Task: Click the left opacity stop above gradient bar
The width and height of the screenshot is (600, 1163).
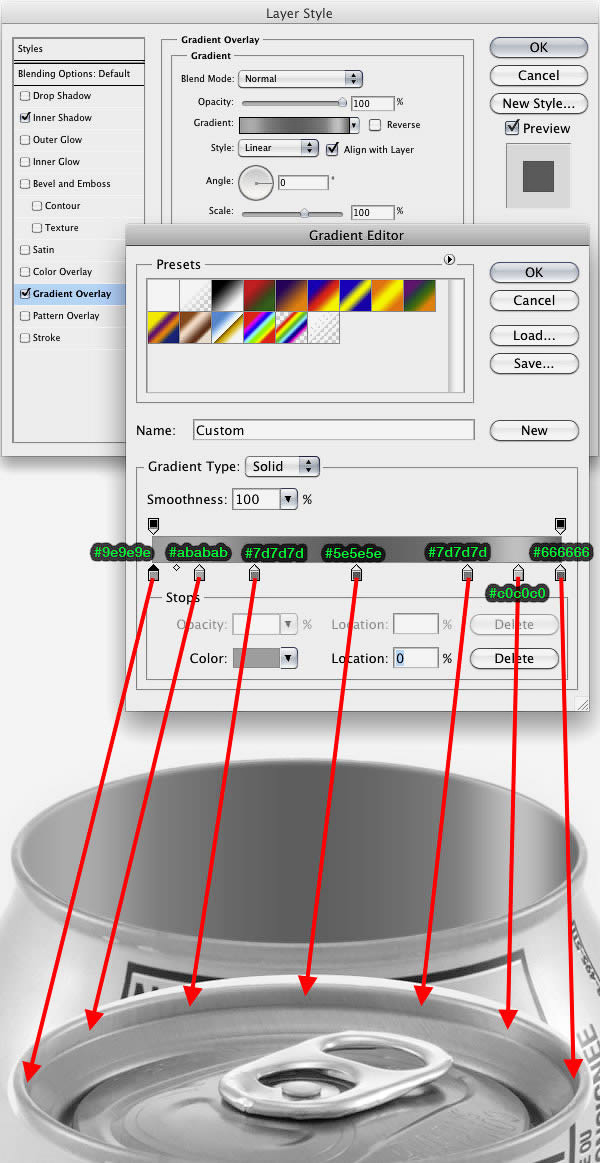Action: coord(154,526)
